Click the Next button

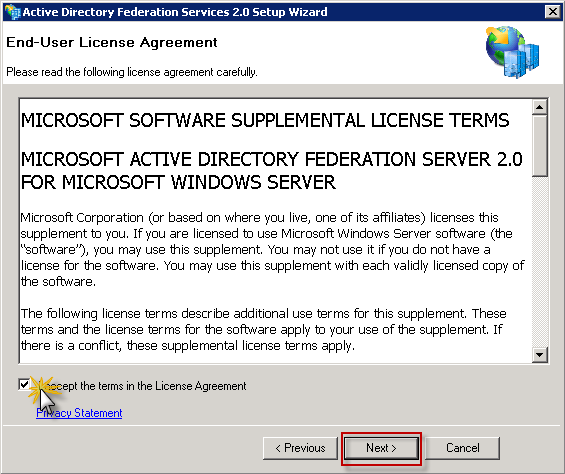tap(381, 448)
